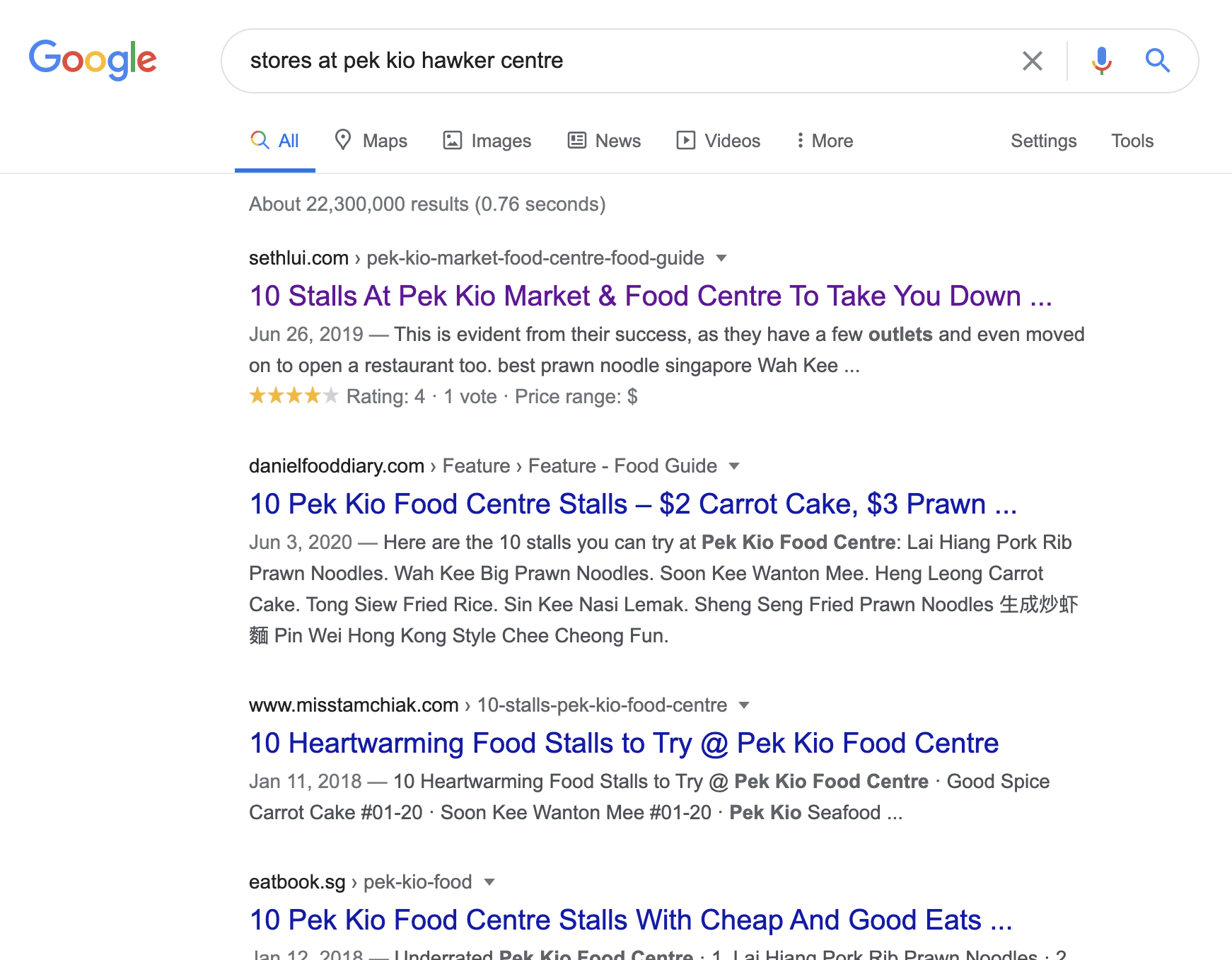Open the eatbook.sg result dropdown arrow
The width and height of the screenshot is (1232, 960).
[489, 882]
